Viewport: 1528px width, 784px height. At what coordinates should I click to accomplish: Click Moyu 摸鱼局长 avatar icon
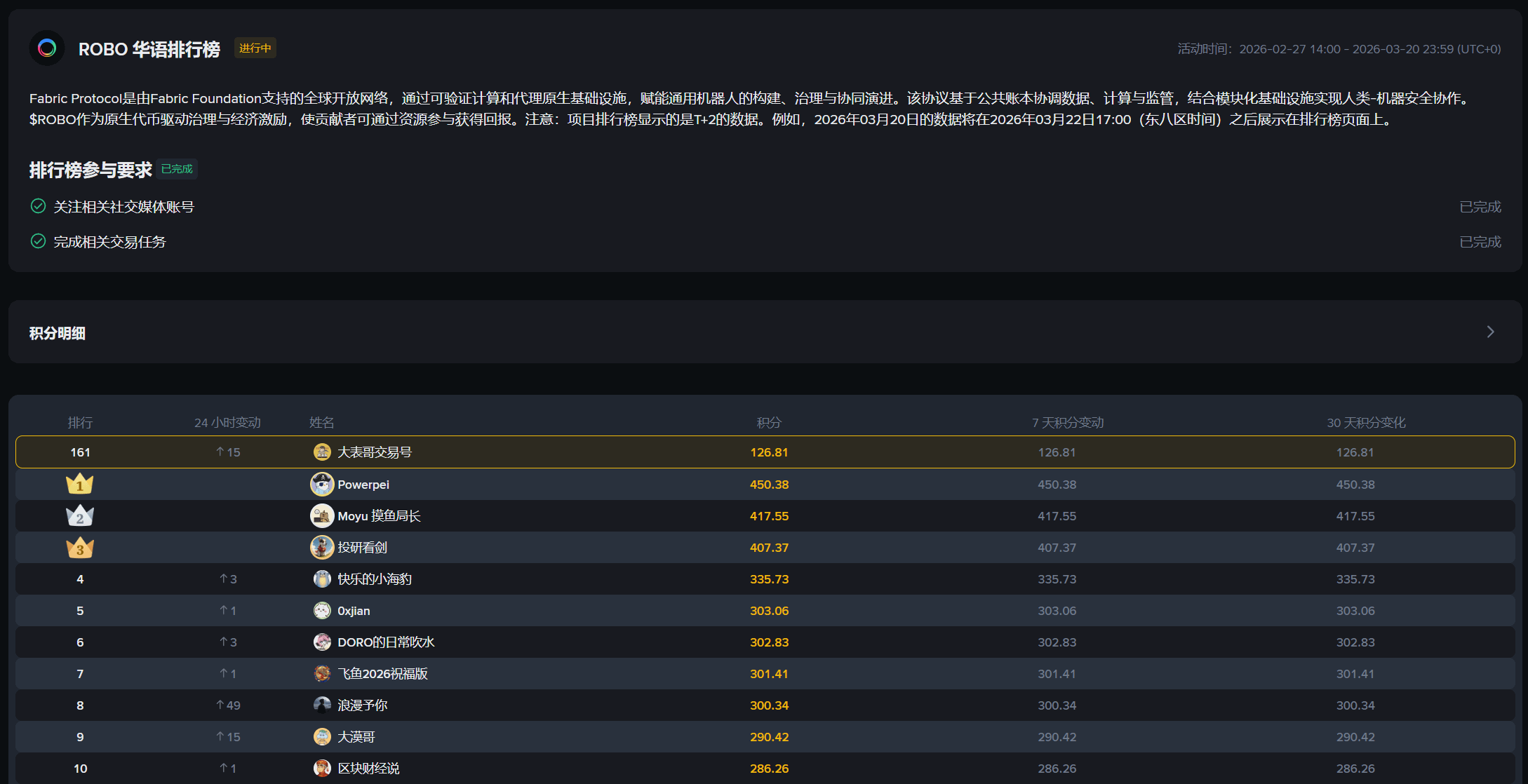pos(322,516)
